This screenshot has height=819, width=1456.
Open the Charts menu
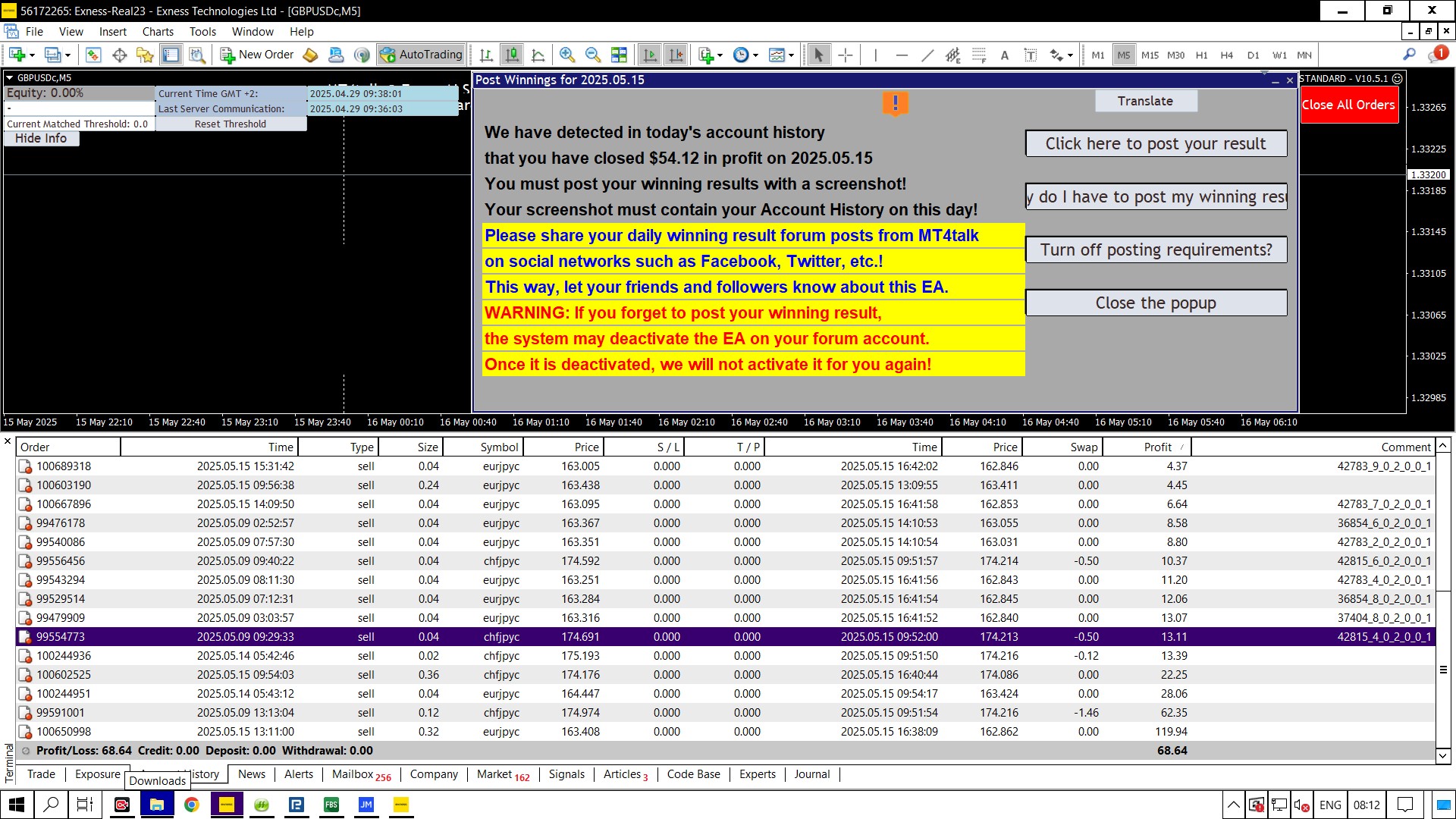pyautogui.click(x=157, y=32)
